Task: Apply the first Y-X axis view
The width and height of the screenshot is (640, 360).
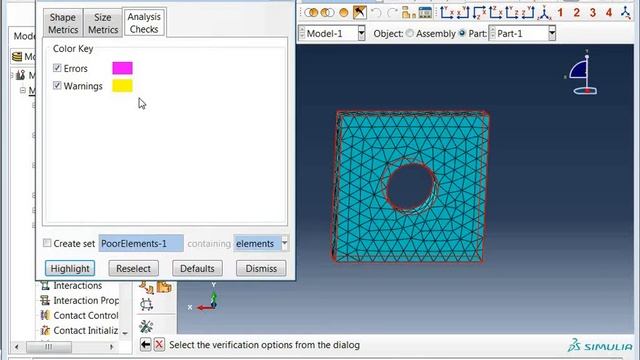Action: 447,13
